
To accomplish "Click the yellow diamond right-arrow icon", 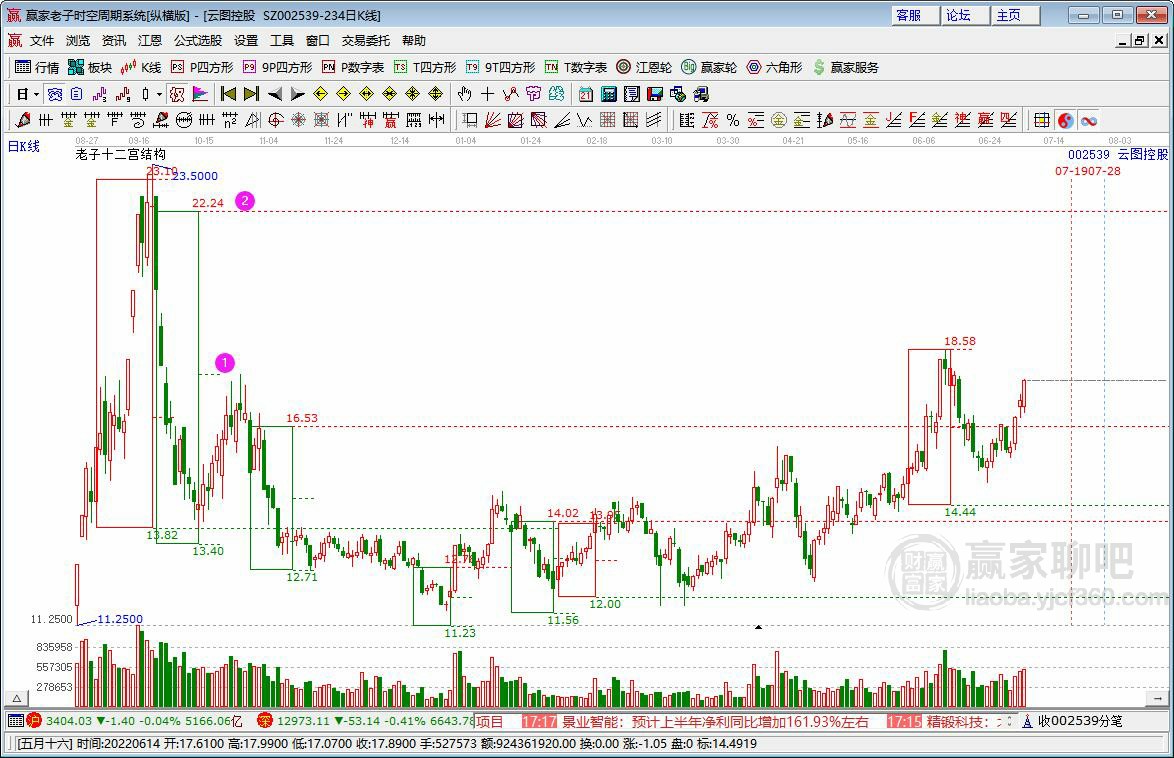I will point(344,94).
